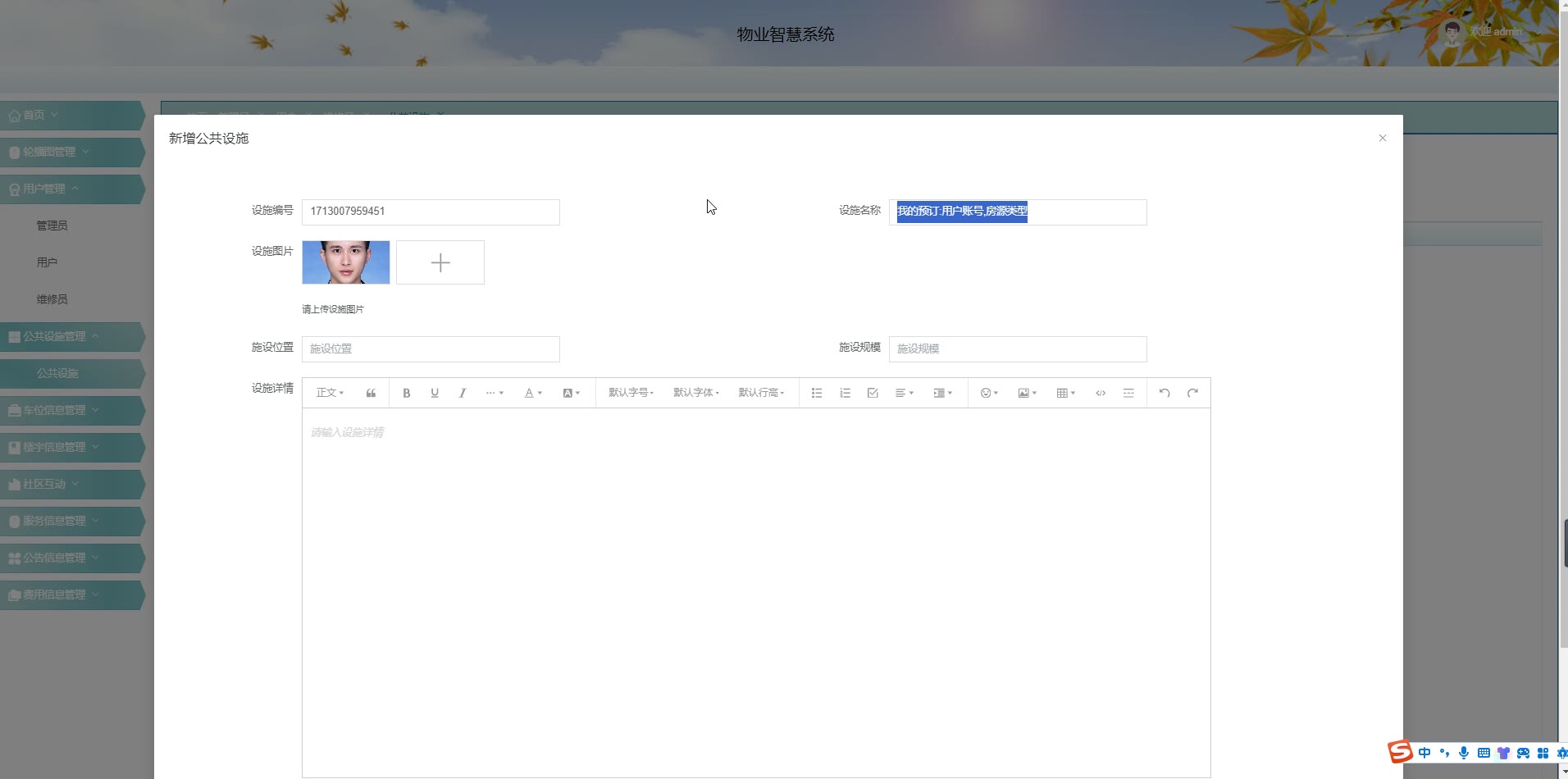Close the 新增公共设施 dialog
1568x779 pixels.
pos(1383,138)
